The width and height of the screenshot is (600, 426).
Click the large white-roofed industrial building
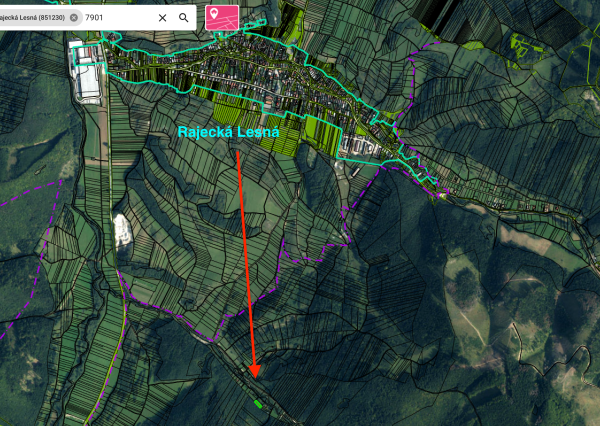pyautogui.click(x=86, y=71)
